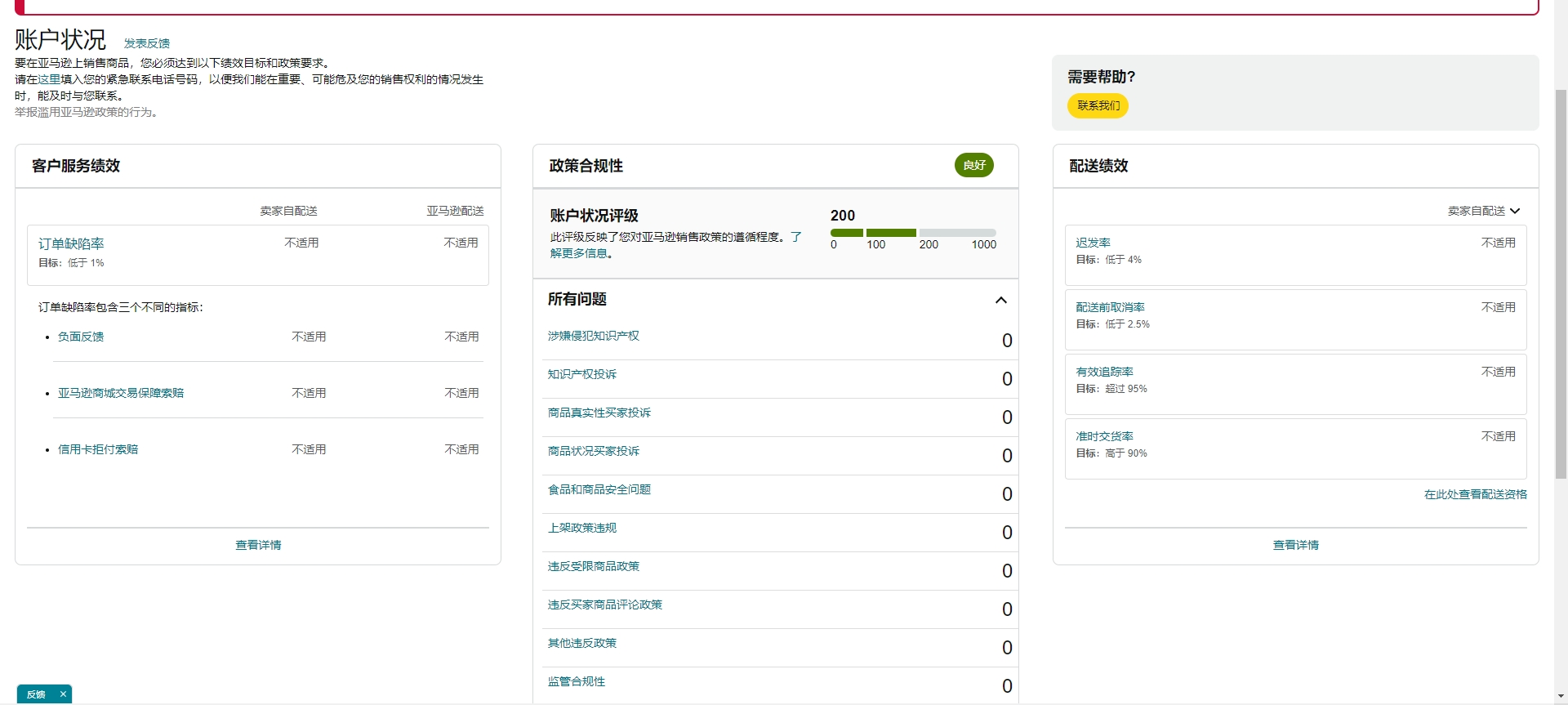The height and width of the screenshot is (705, 1568).
Task: Click 目标: 超过 95% text
Action: (x=1111, y=389)
